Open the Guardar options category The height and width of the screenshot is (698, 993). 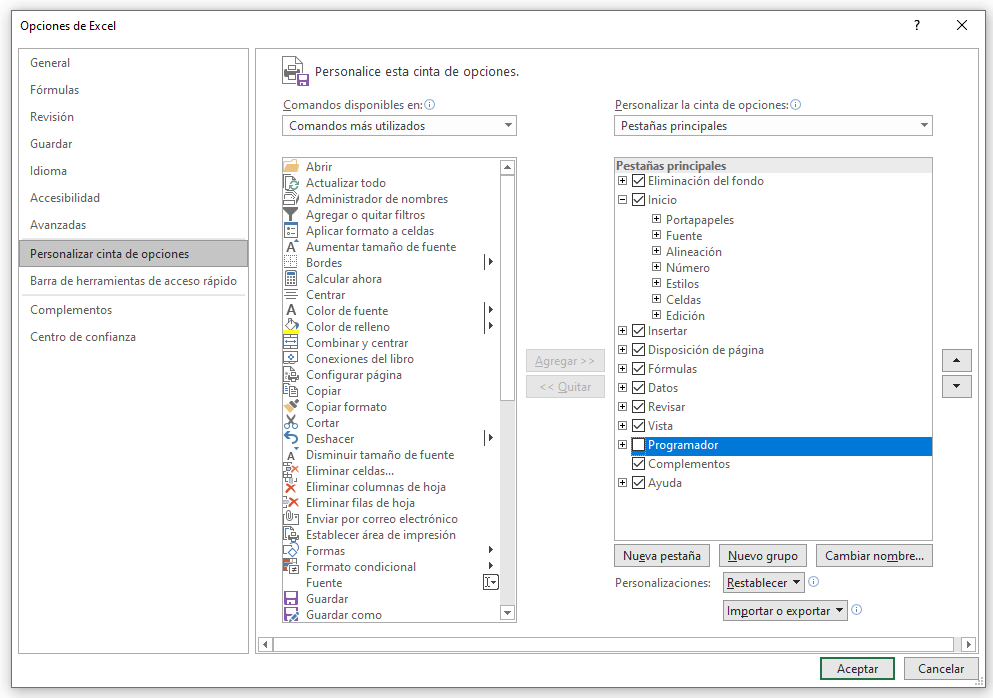[x=133, y=144]
